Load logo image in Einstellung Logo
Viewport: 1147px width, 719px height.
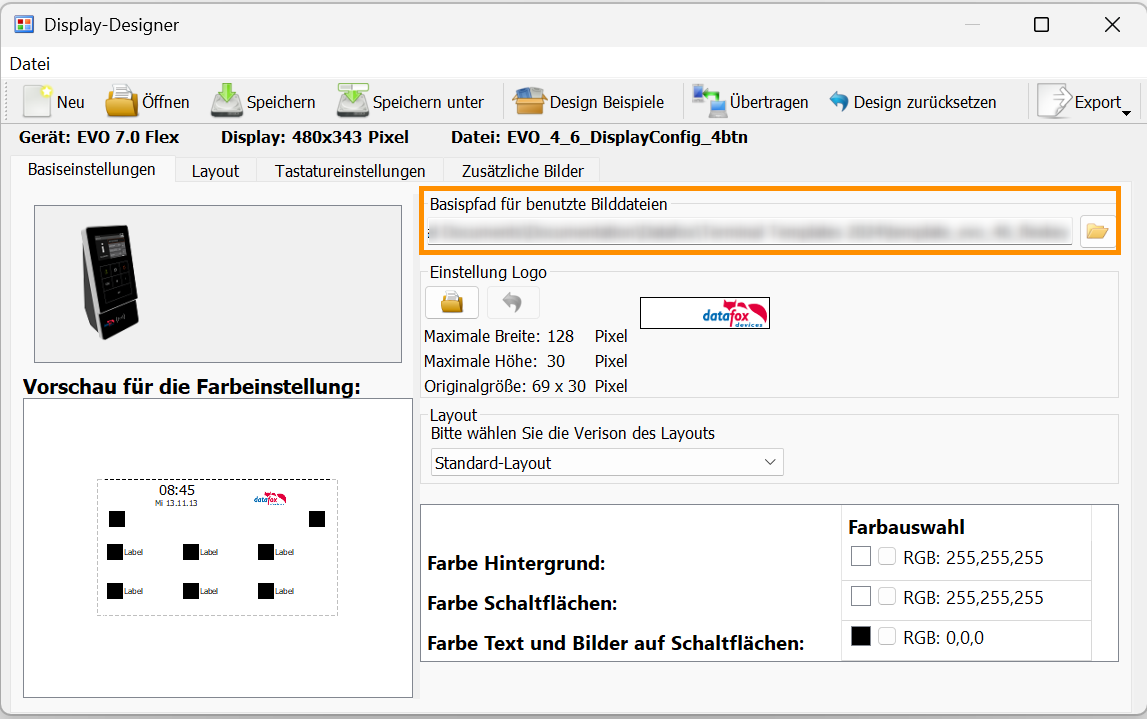coord(451,302)
